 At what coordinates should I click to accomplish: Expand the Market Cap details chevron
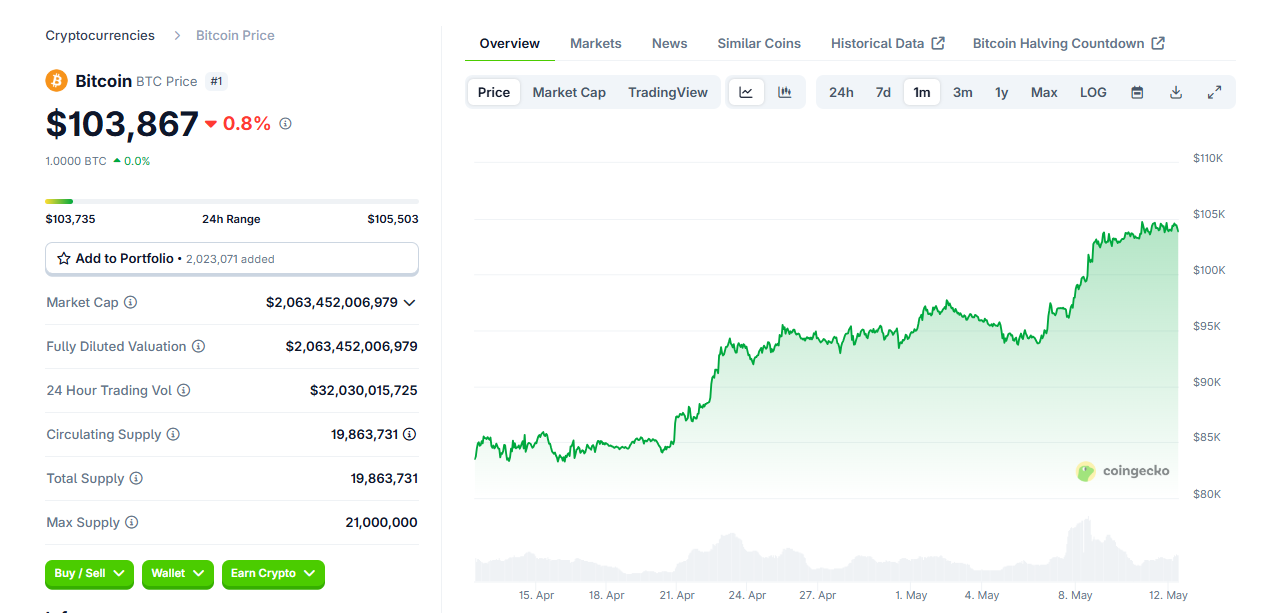(409, 302)
